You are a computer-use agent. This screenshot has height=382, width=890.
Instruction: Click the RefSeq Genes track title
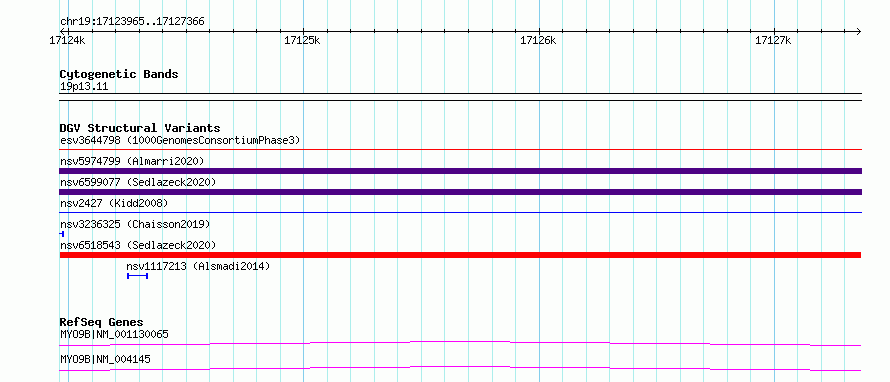click(x=102, y=322)
